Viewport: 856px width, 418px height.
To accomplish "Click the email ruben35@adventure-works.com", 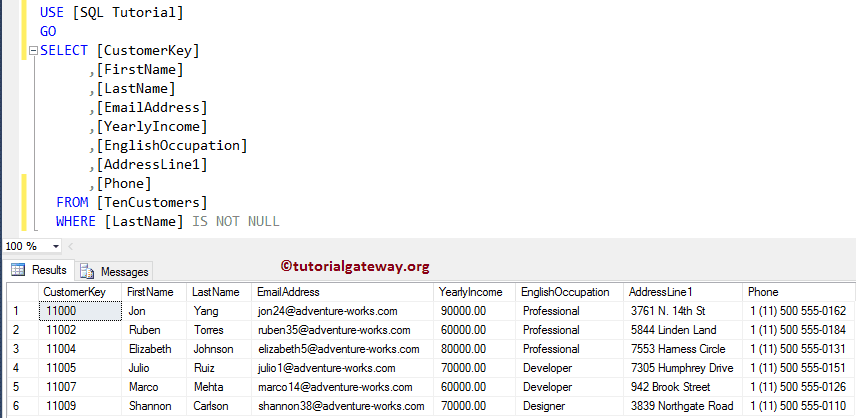I will tap(342, 330).
